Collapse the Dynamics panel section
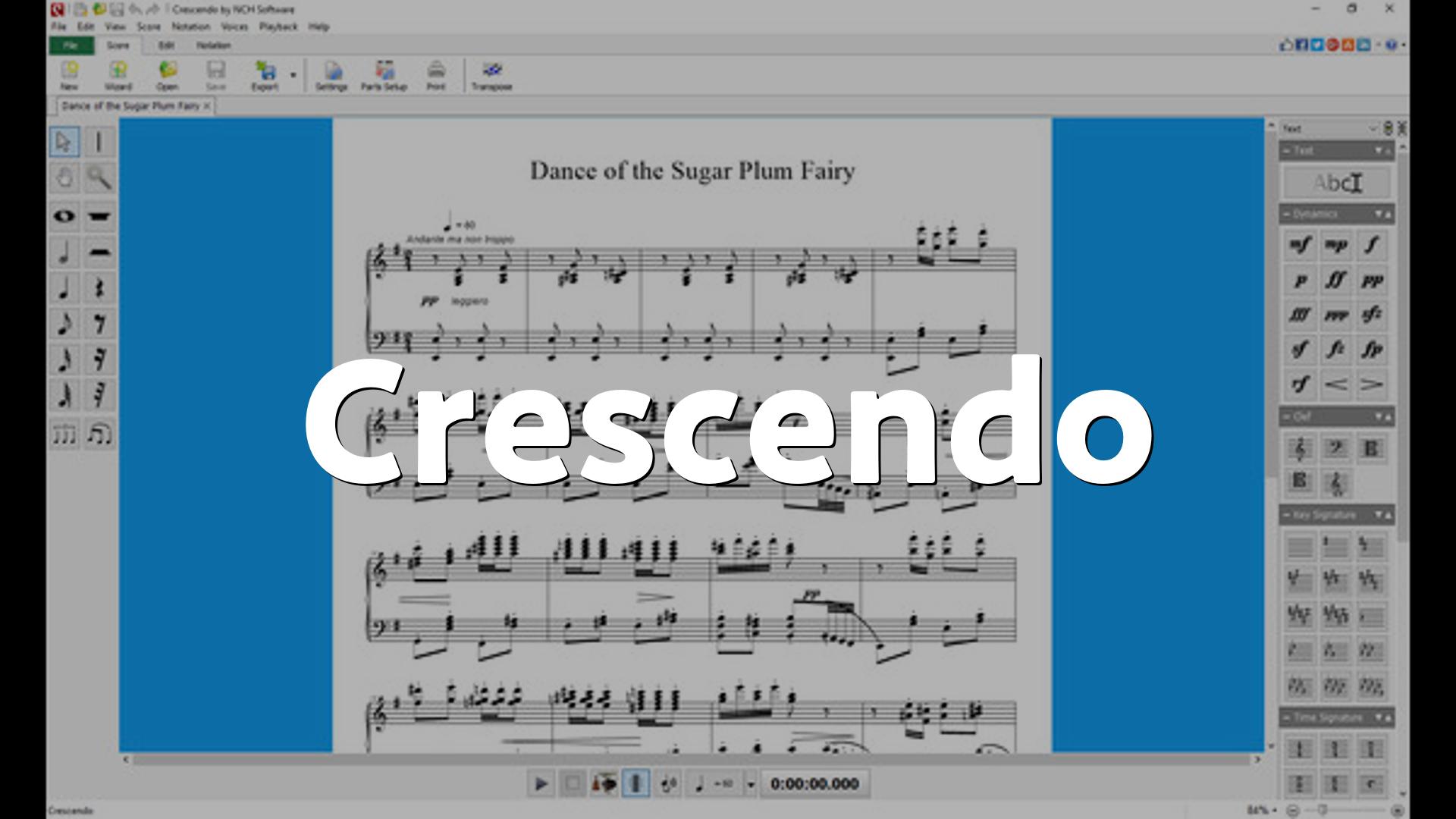This screenshot has height=819, width=1456. click(x=1287, y=215)
